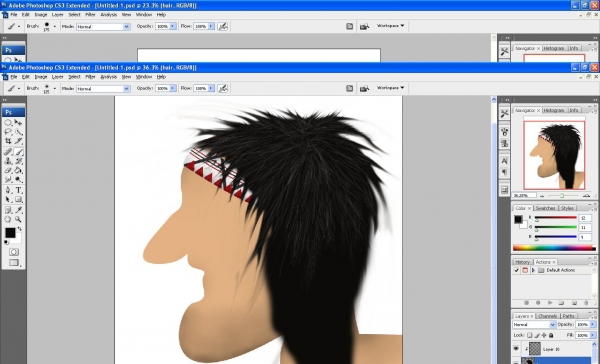Swap foreground and background colors
The width and height of the screenshot is (600, 364).
pos(19,229)
